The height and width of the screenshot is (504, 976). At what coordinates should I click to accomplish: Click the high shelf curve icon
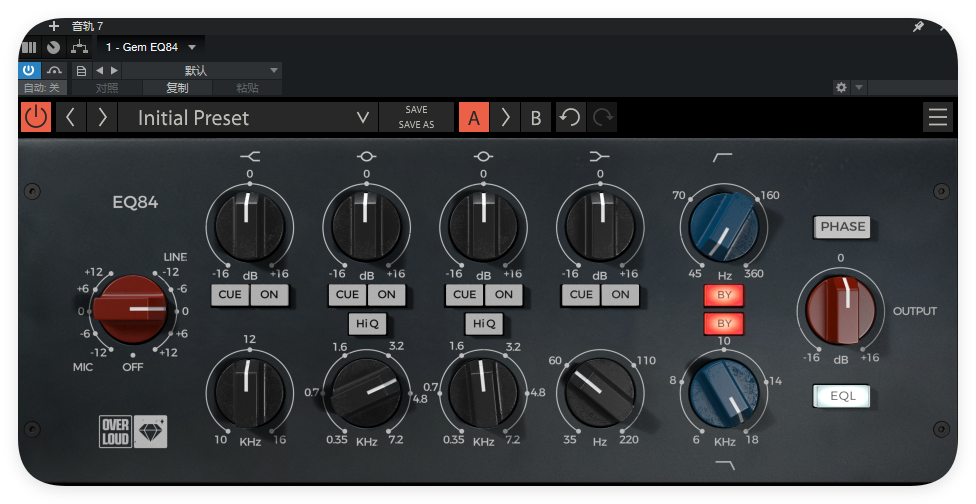coord(250,157)
